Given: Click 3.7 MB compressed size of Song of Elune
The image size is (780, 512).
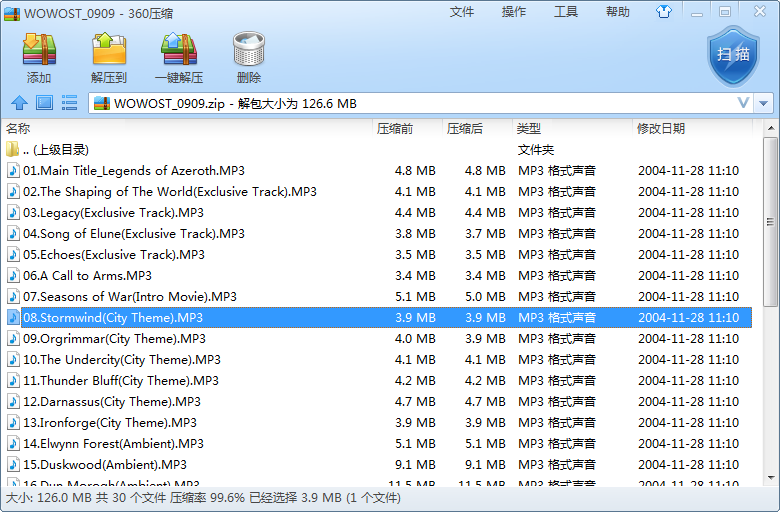Looking at the screenshot, I should 486,233.
